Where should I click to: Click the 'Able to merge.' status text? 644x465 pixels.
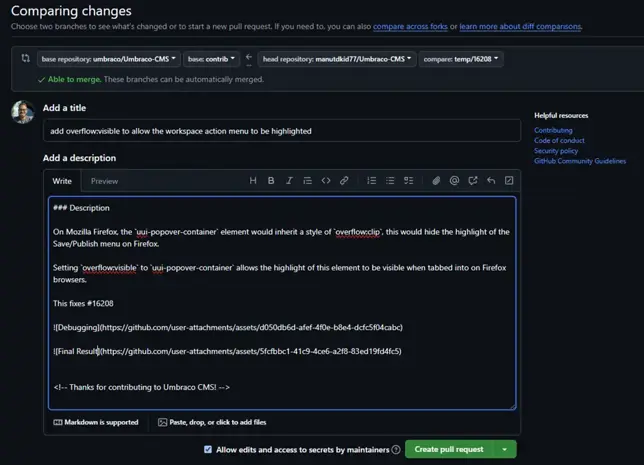click(x=74, y=79)
